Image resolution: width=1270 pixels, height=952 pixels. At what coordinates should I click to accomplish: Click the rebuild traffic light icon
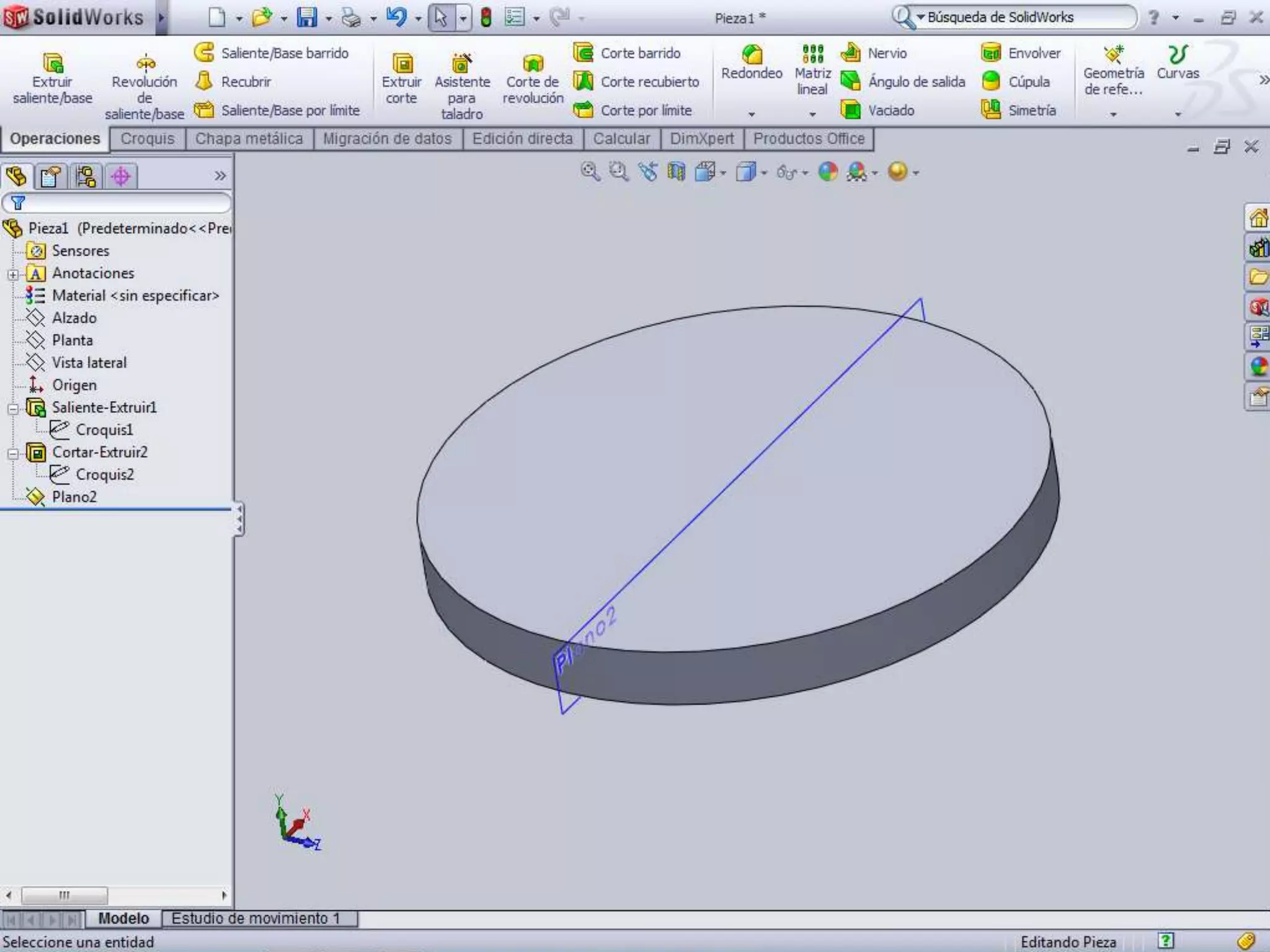coord(486,17)
